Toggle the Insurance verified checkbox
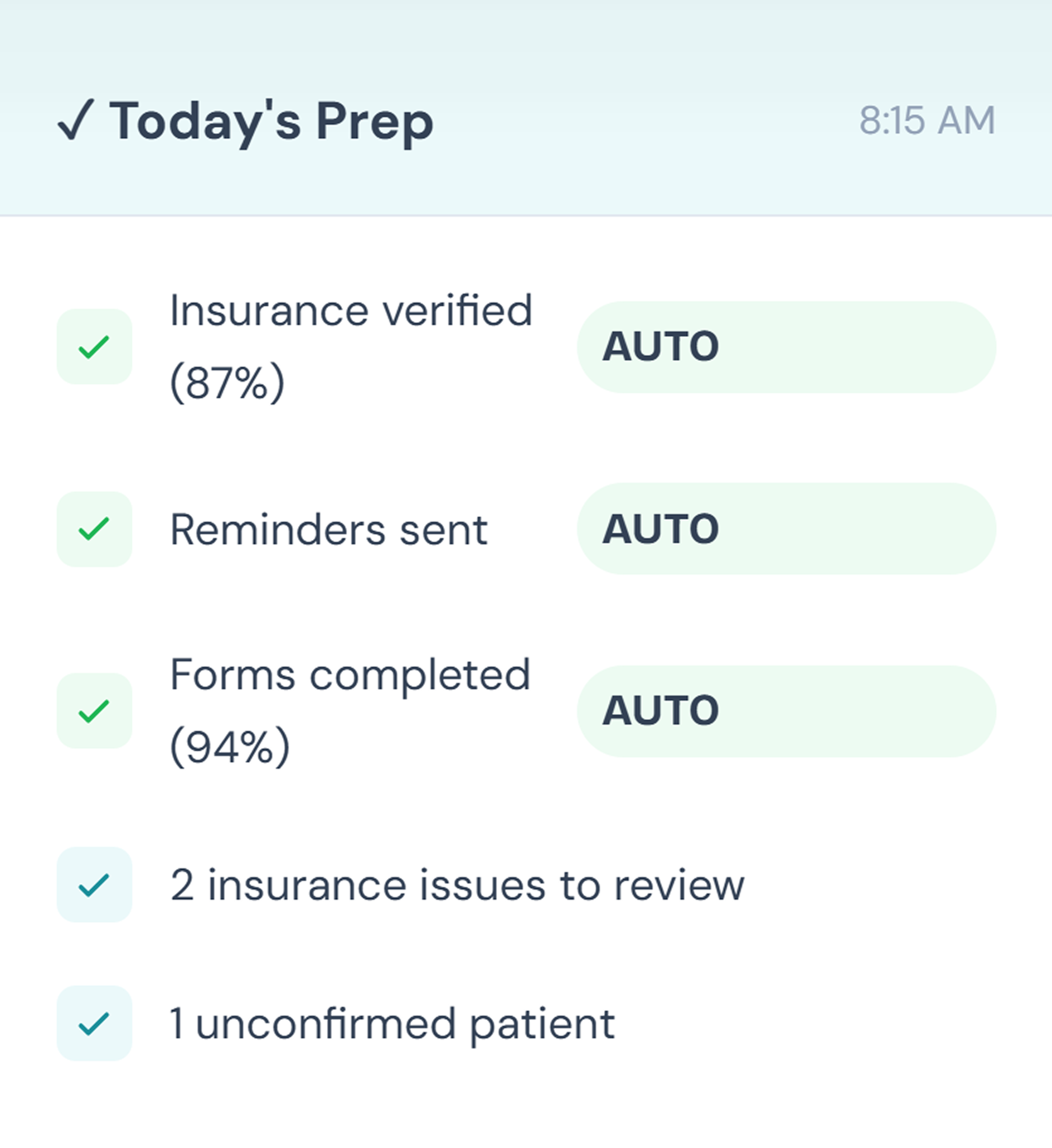 [x=94, y=347]
